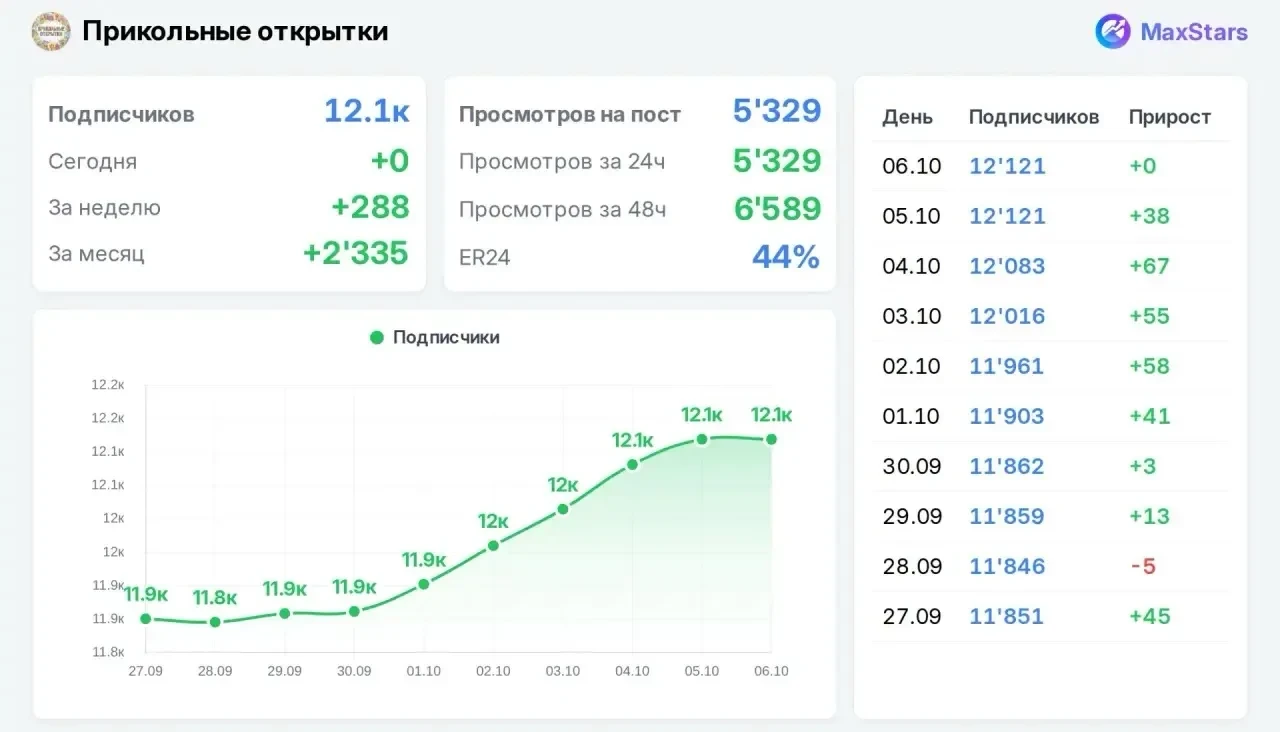The image size is (1280, 732).
Task: Click the chart data point for 01.10
Action: (424, 584)
